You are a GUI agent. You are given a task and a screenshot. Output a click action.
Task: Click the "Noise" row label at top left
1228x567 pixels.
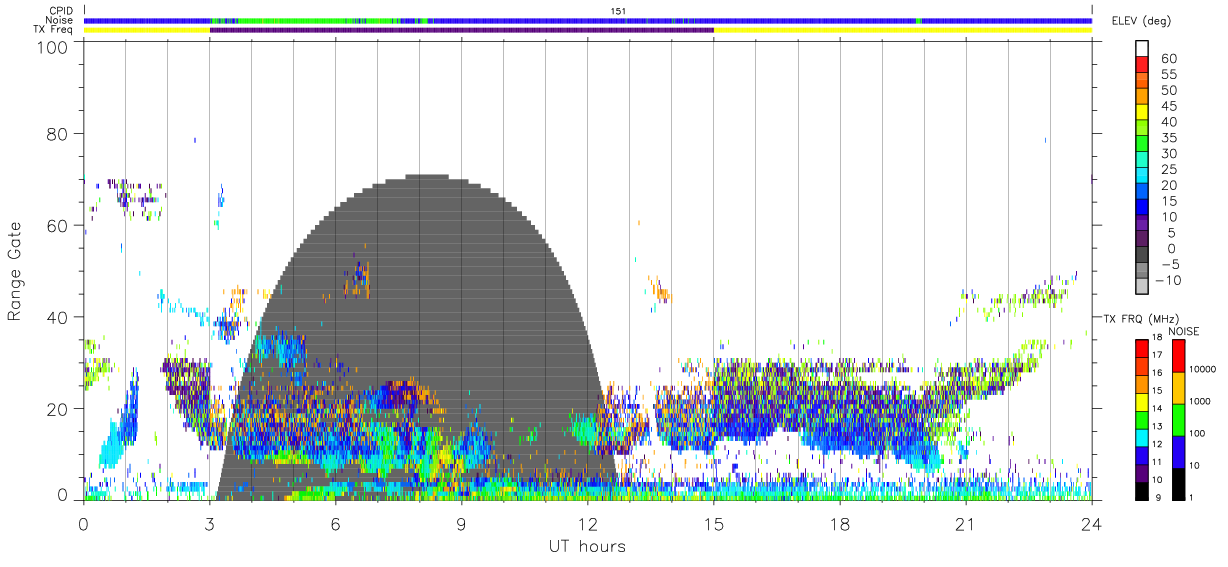58,20
